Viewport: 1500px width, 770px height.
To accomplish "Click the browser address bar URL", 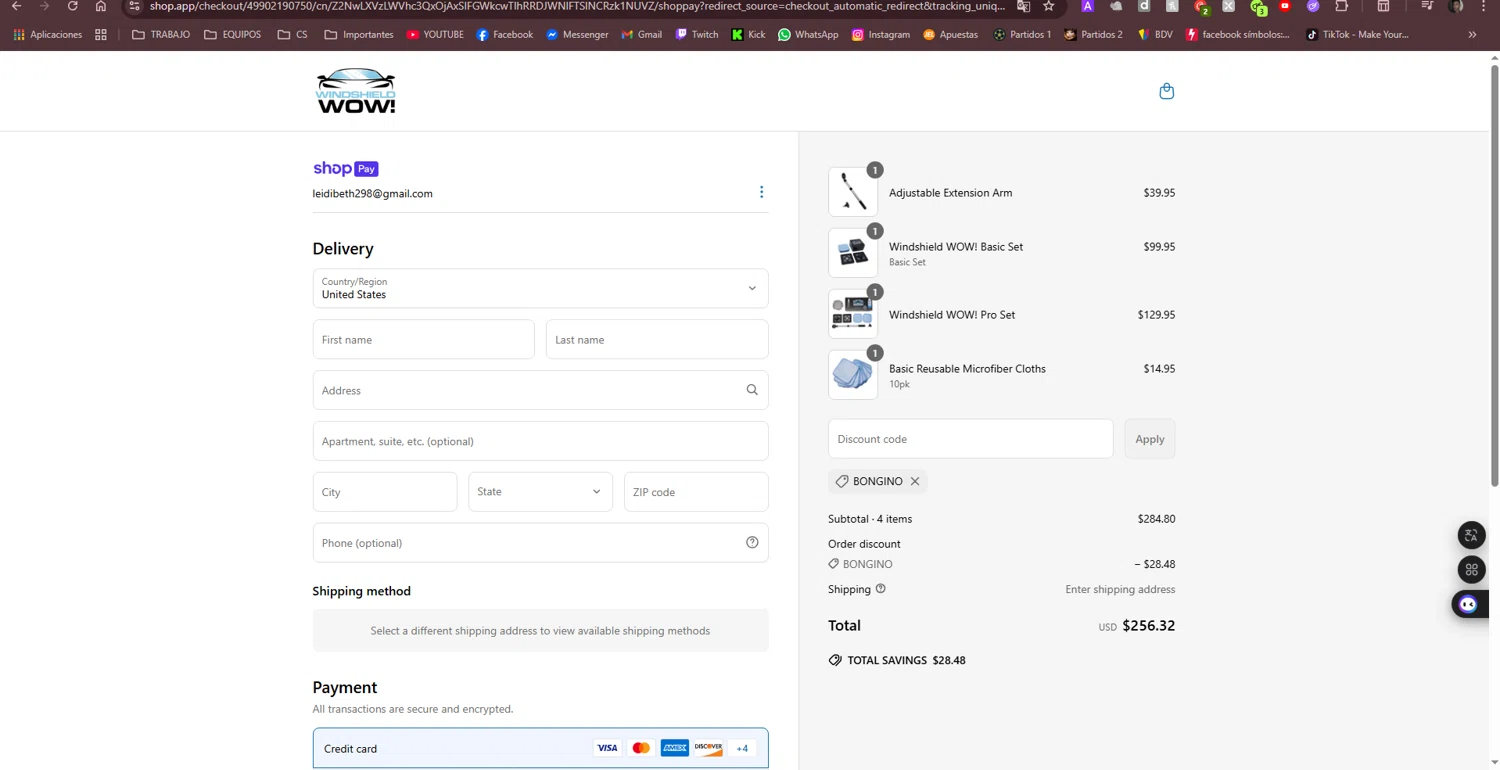I will pos(577,6).
